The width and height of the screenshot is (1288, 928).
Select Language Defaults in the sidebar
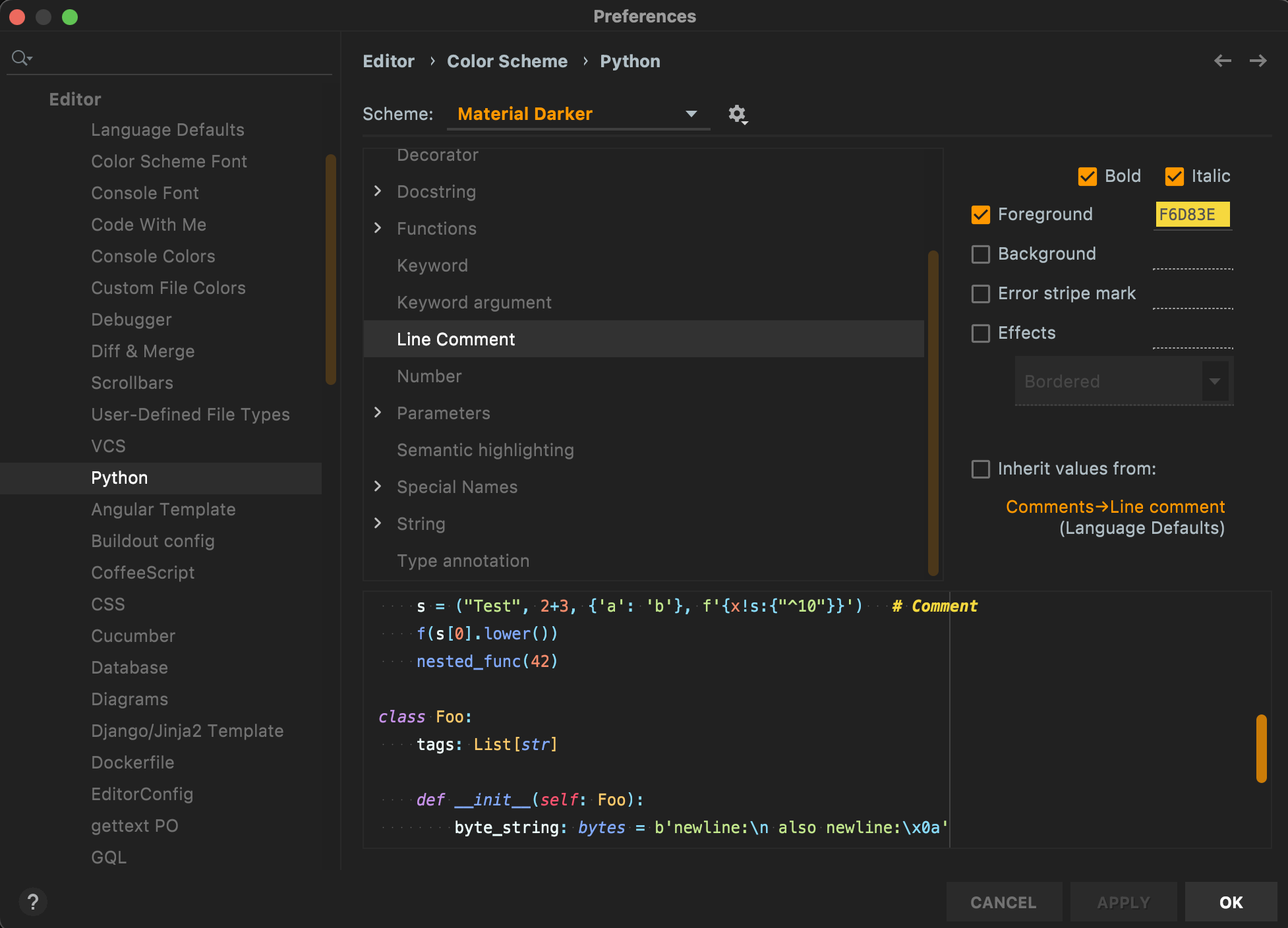[167, 130]
